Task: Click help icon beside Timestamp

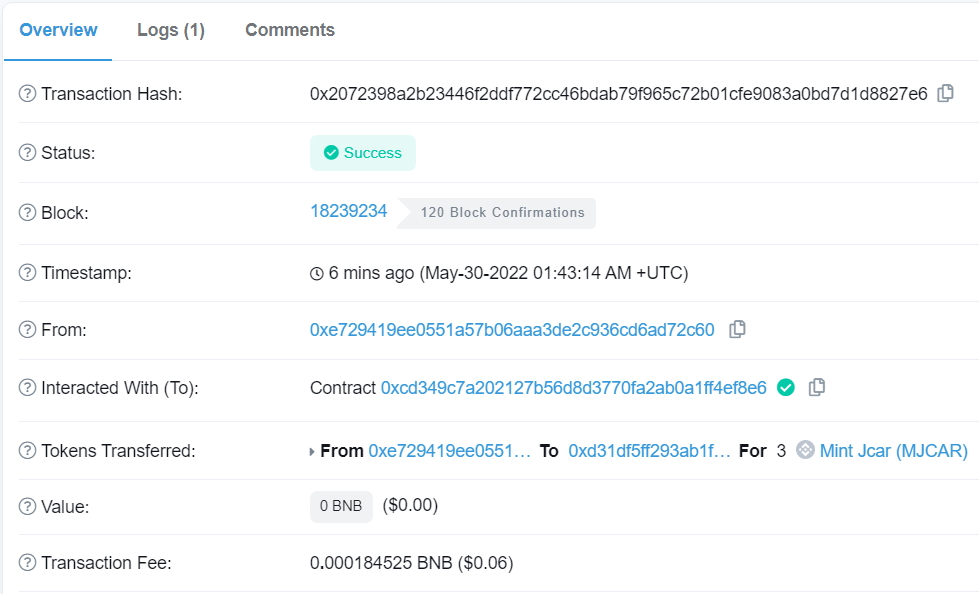Action: [x=27, y=273]
